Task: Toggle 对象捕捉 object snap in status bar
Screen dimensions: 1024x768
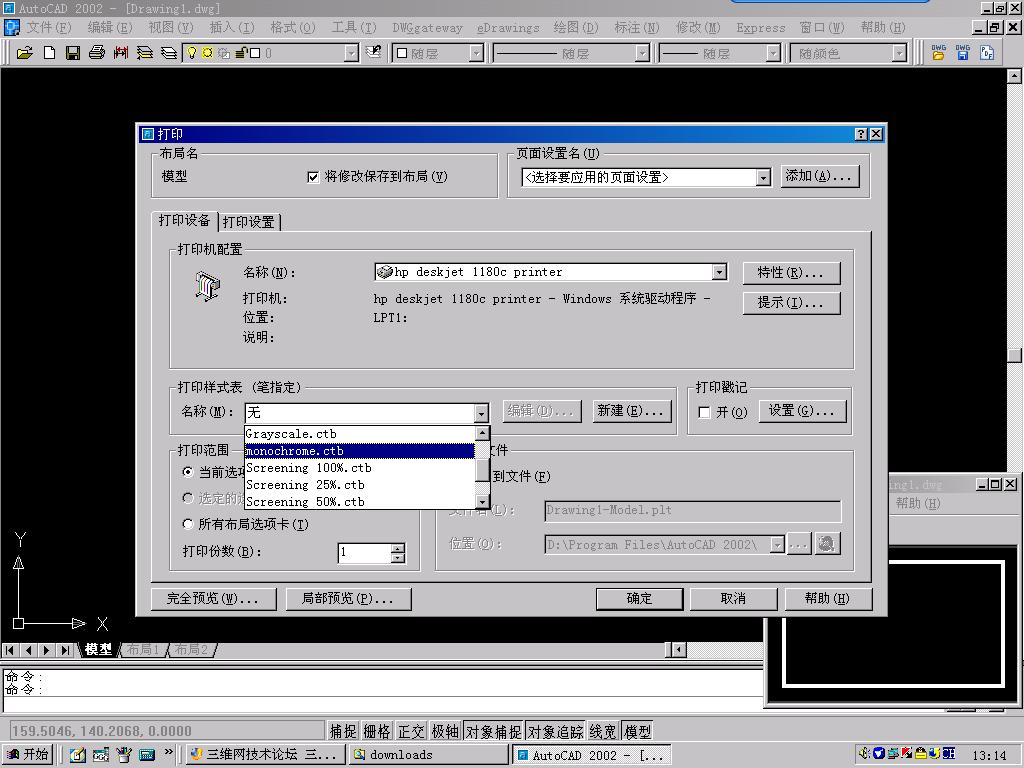Action: coord(493,731)
